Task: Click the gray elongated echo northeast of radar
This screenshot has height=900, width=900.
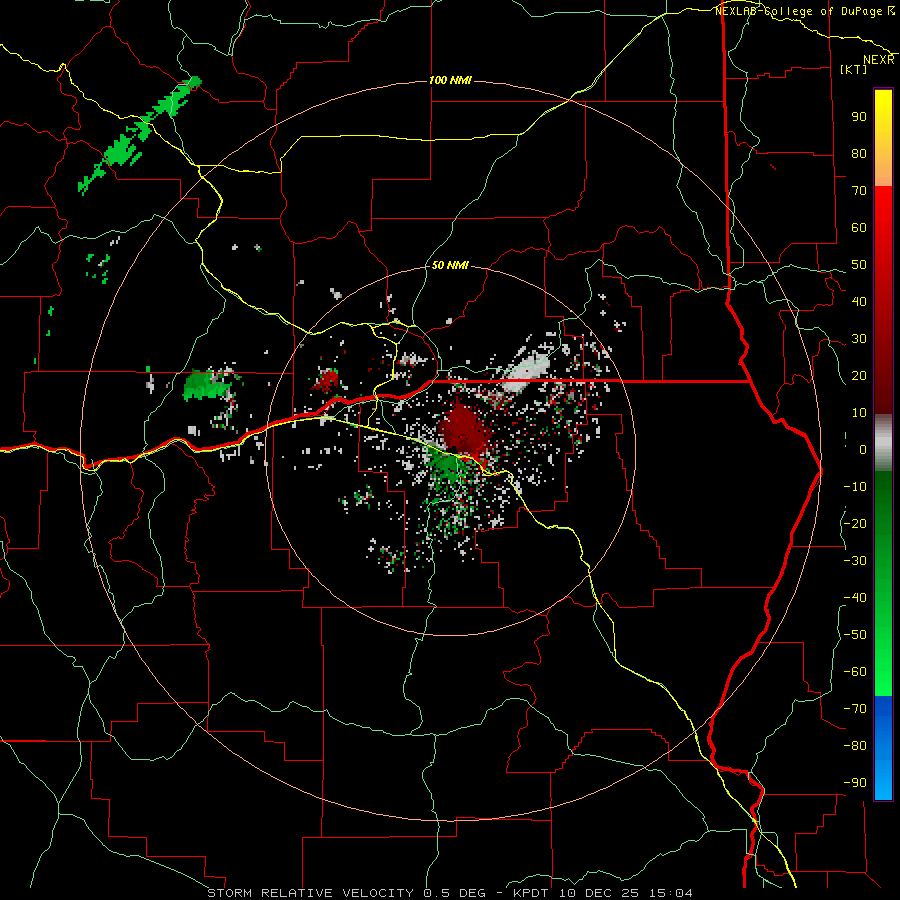Action: click(x=525, y=373)
